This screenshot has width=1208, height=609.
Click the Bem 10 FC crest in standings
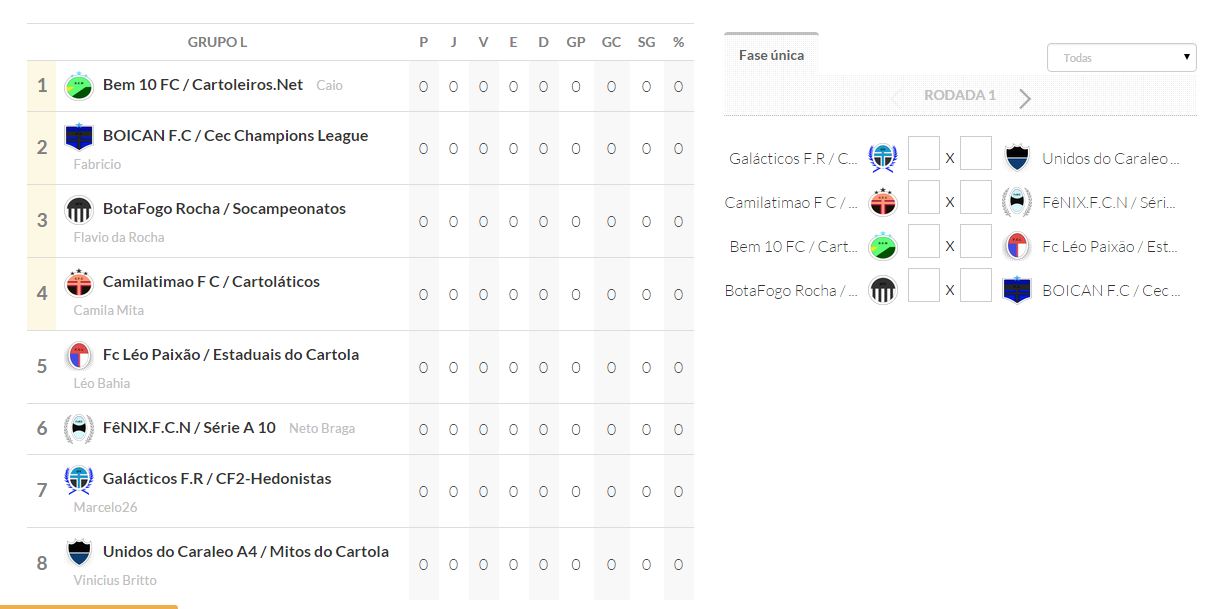click(x=78, y=86)
